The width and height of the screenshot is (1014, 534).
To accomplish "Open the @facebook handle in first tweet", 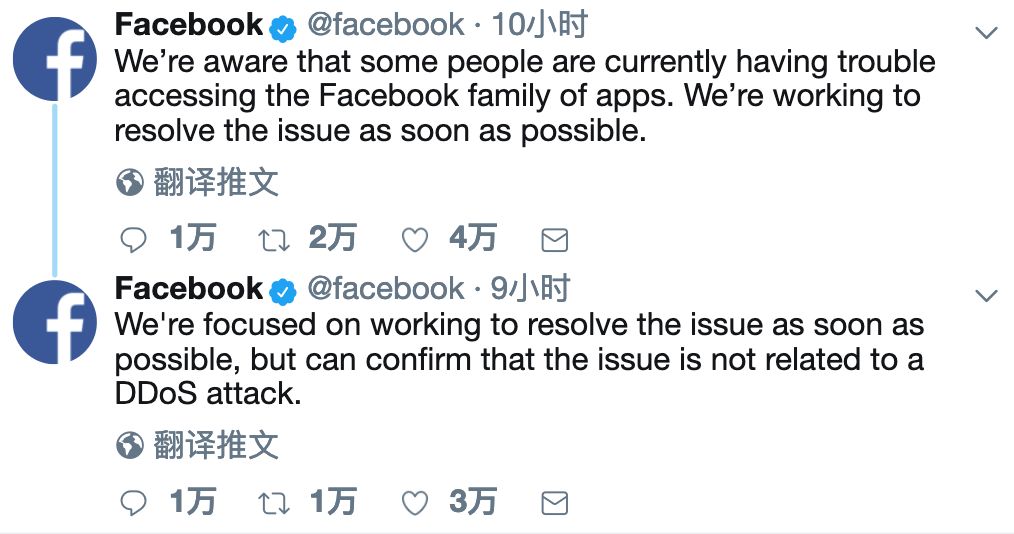I will (386, 25).
